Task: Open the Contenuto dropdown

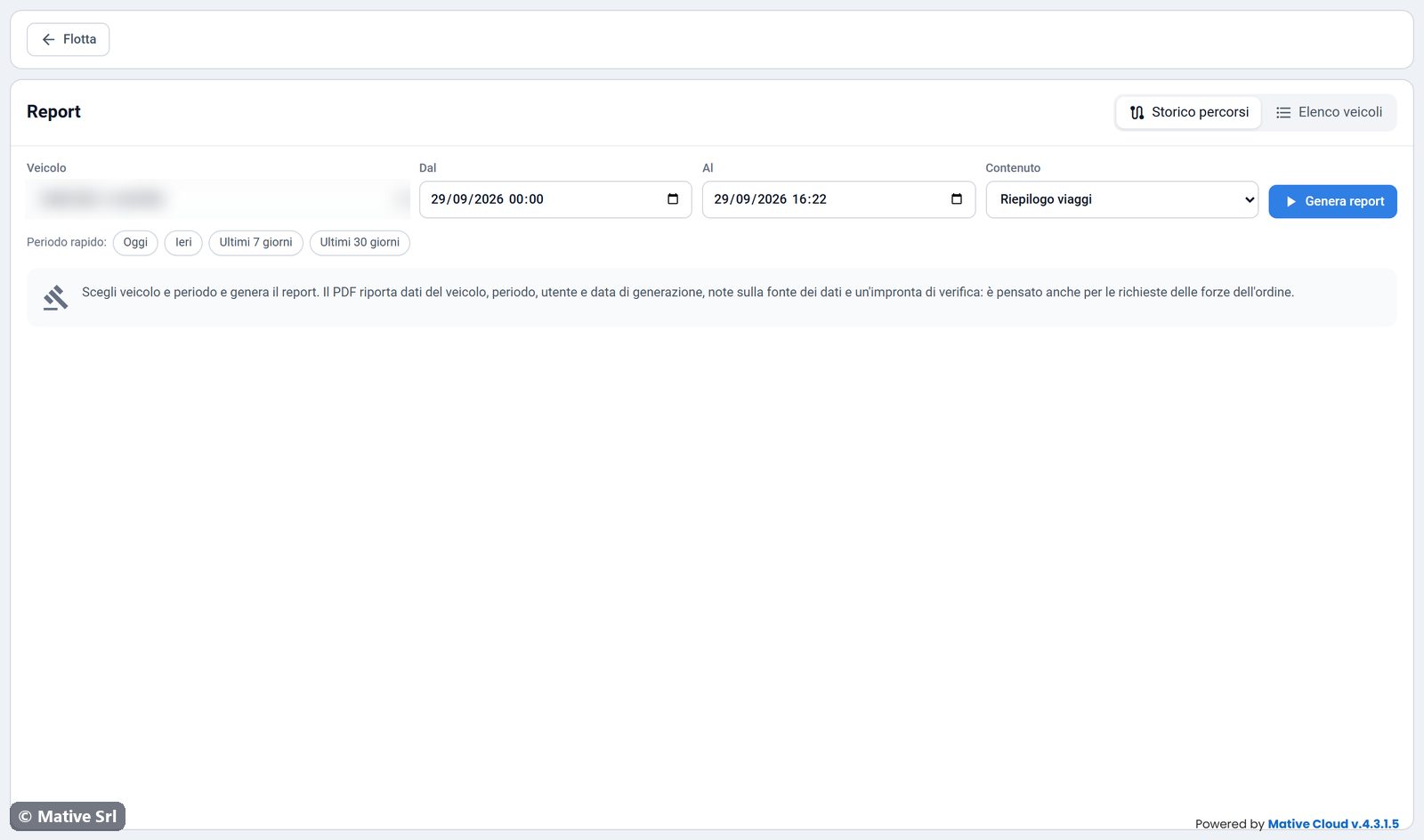Action: 1121,199
